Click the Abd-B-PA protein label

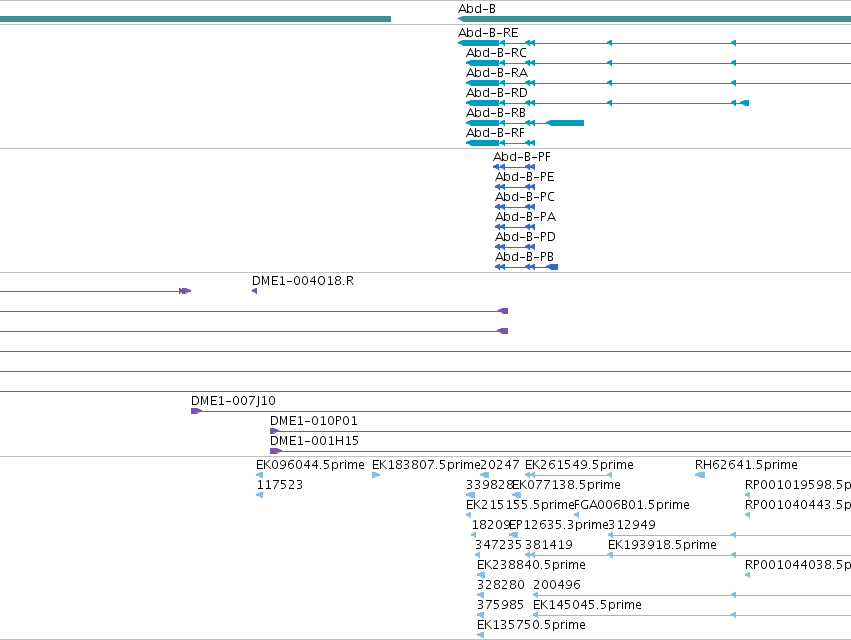[x=525, y=217]
